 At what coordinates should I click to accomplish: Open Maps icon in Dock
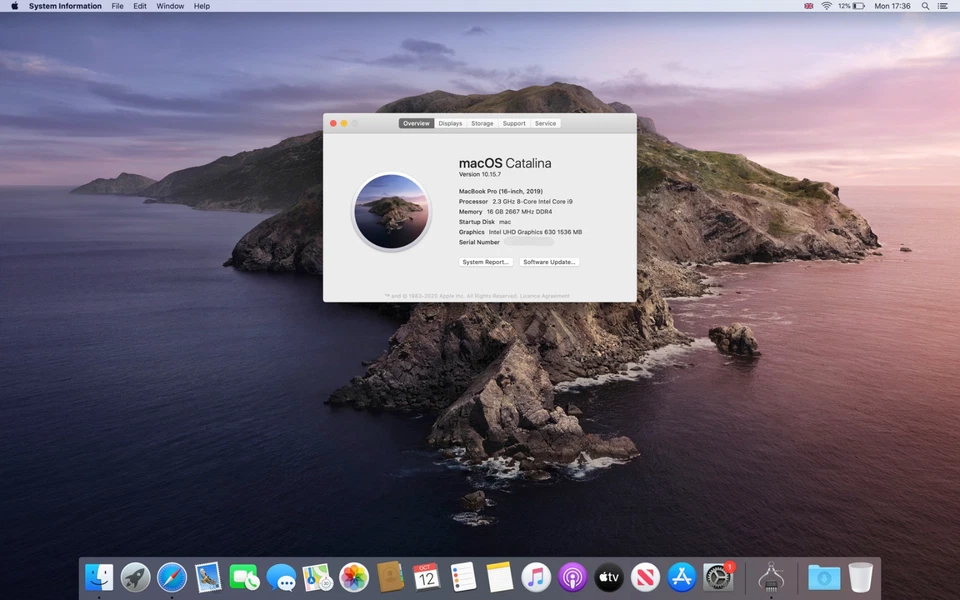pyautogui.click(x=317, y=577)
